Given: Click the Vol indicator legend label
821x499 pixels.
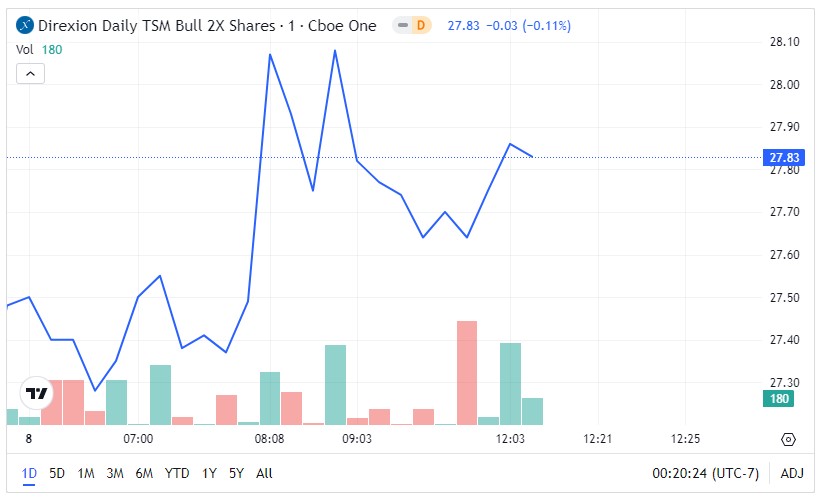Looking at the screenshot, I should click(x=25, y=49).
